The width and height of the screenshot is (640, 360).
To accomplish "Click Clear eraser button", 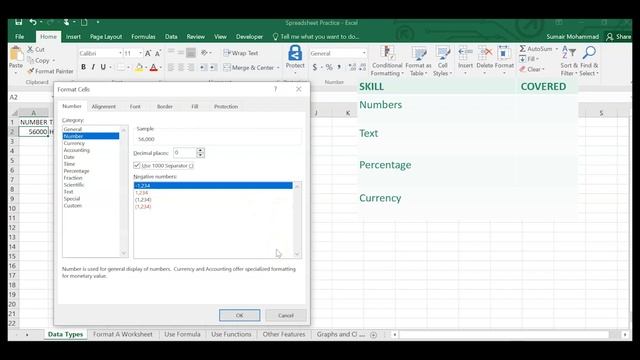I will pyautogui.click(x=532, y=69).
